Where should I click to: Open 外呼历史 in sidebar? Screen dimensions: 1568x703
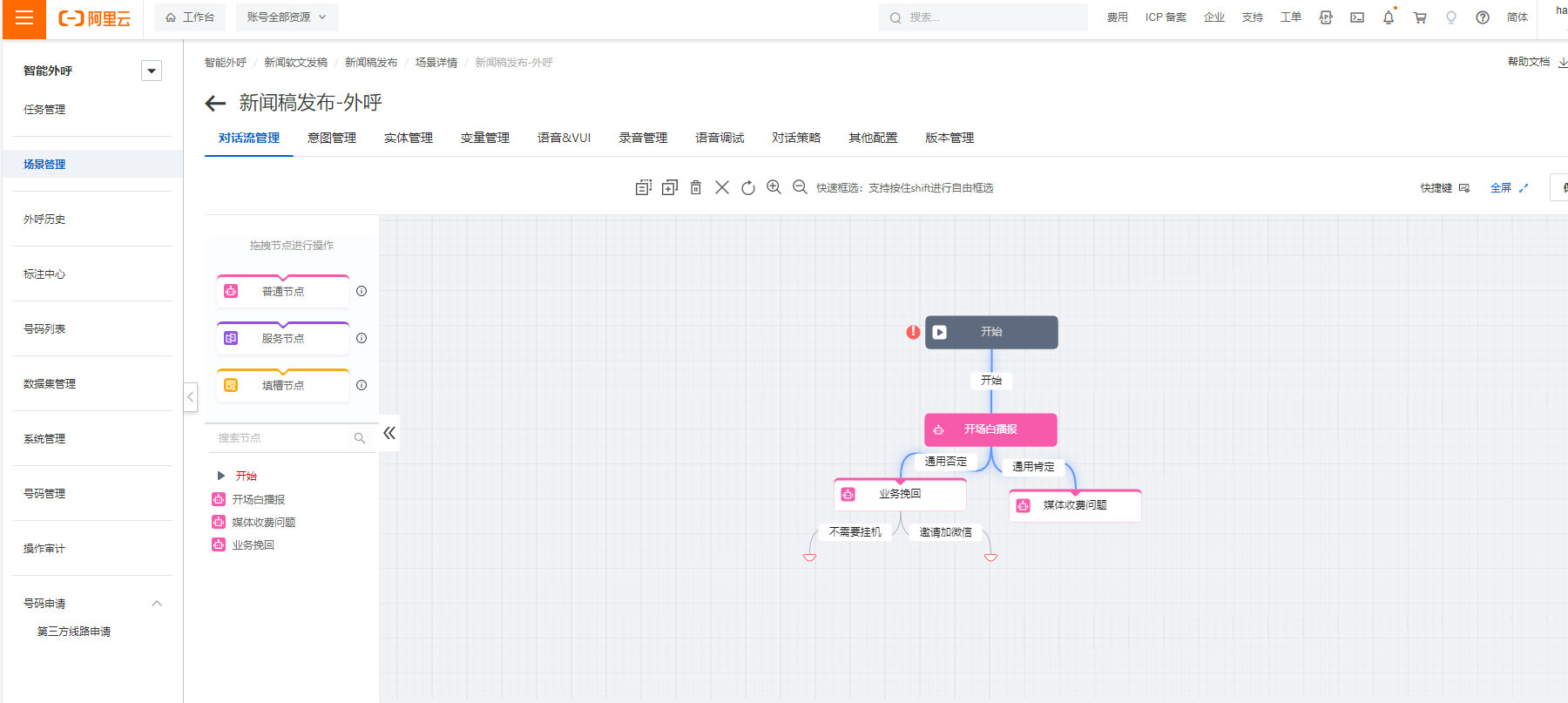[x=44, y=220]
